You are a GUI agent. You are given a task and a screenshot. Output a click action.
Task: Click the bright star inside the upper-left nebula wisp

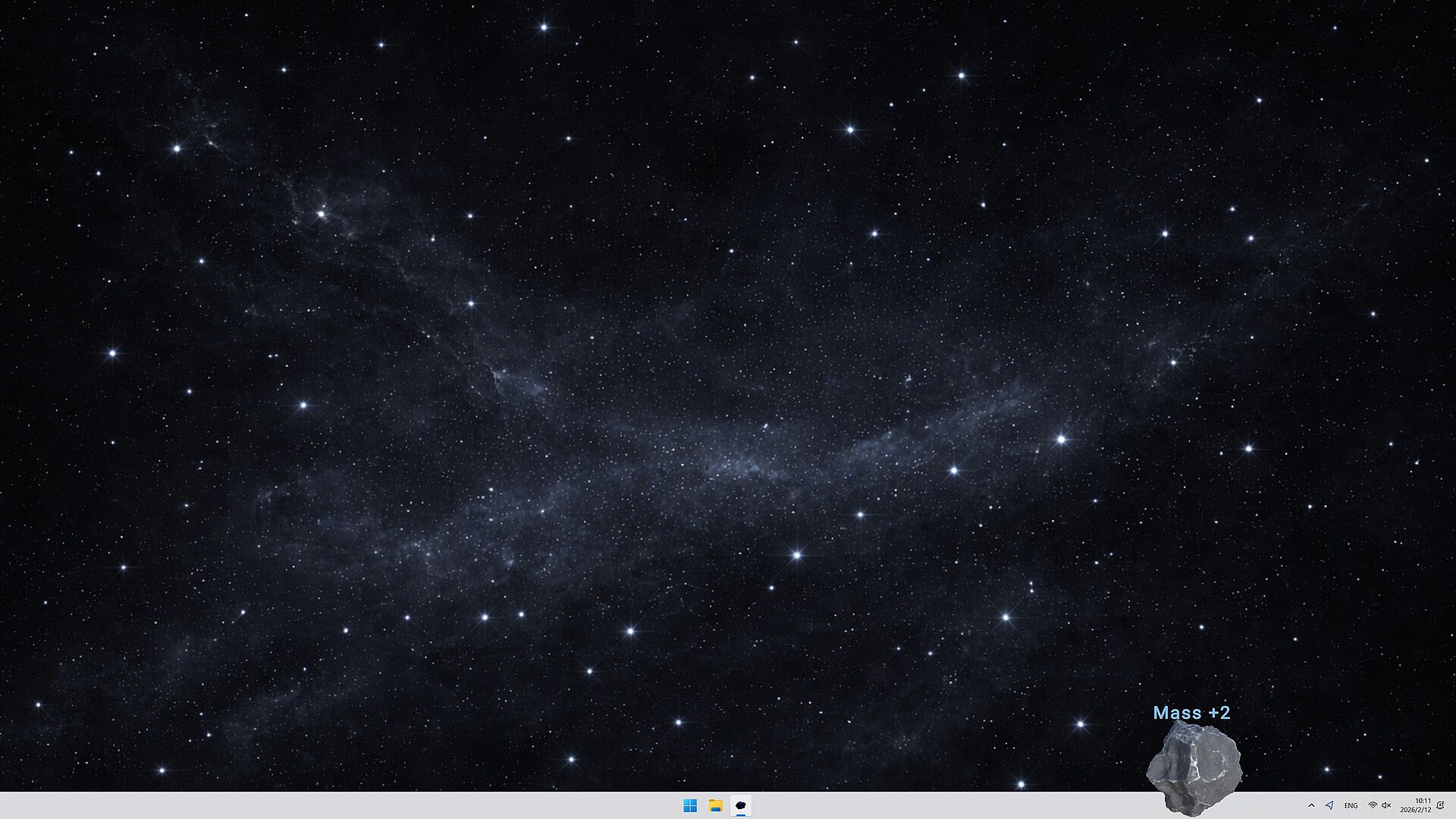321,215
